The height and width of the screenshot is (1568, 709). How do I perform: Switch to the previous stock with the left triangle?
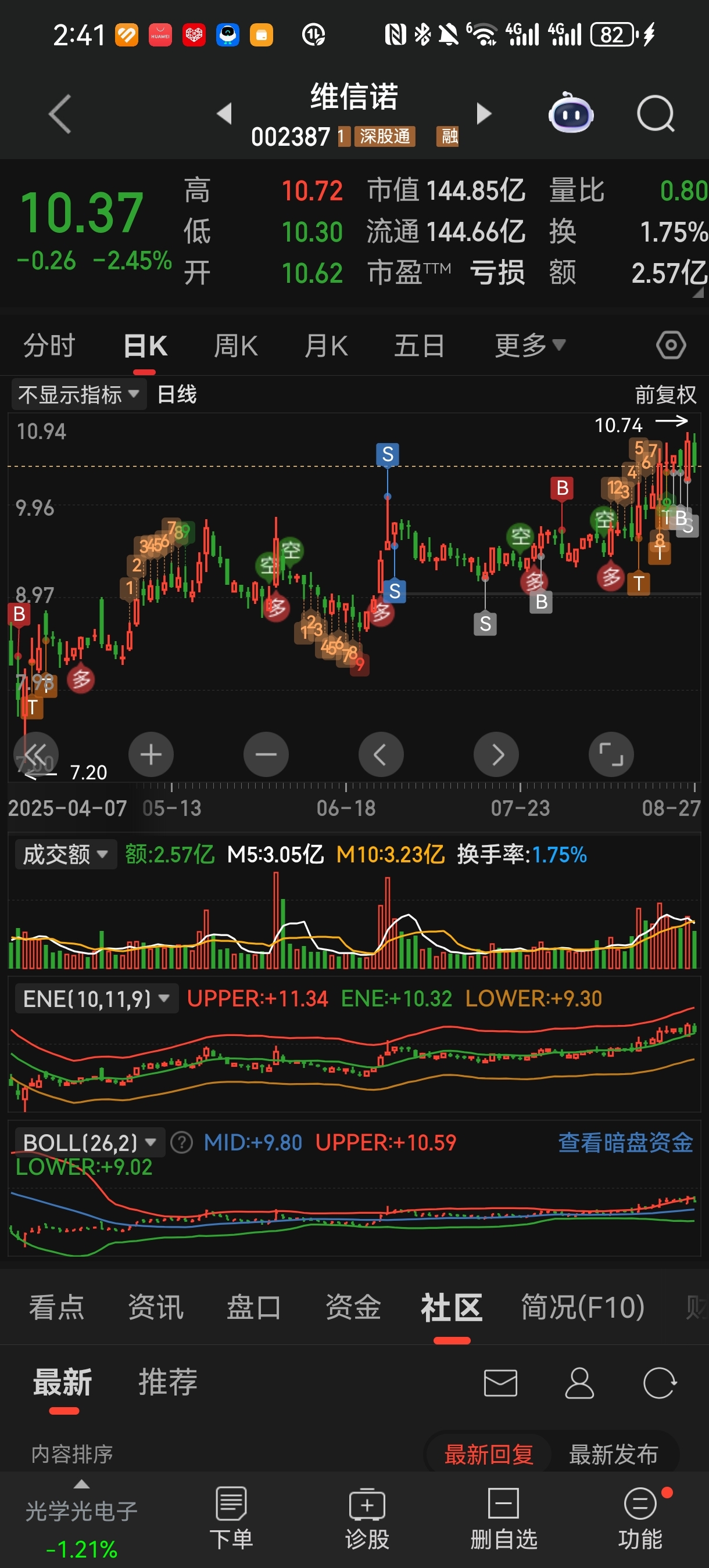point(224,113)
